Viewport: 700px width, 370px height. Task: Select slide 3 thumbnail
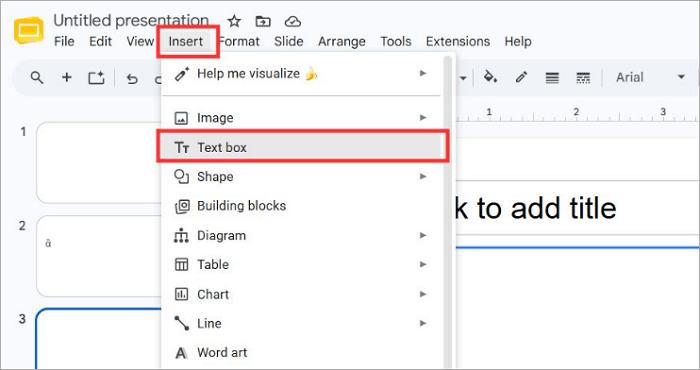pyautogui.click(x=99, y=338)
